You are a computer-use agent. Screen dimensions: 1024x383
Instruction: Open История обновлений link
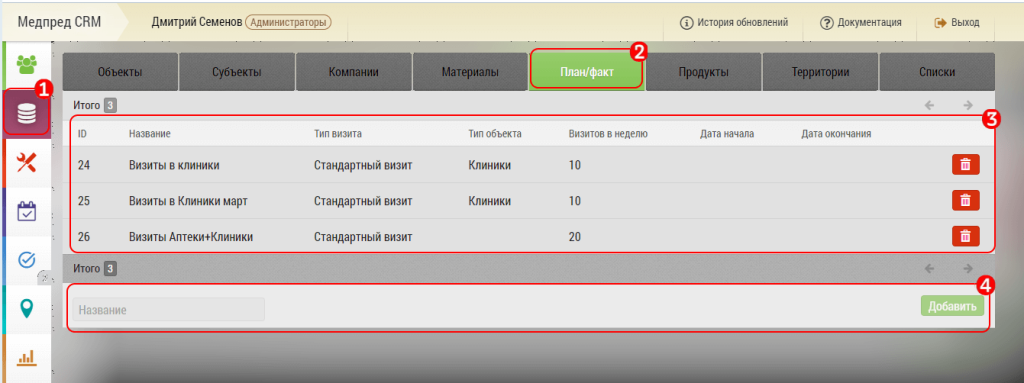click(734, 22)
